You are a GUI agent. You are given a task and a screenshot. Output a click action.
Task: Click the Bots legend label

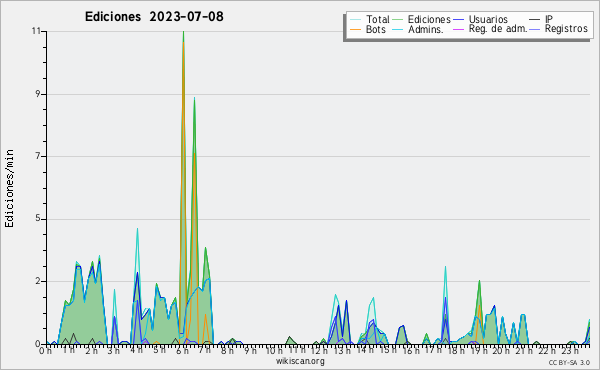click(x=376, y=29)
